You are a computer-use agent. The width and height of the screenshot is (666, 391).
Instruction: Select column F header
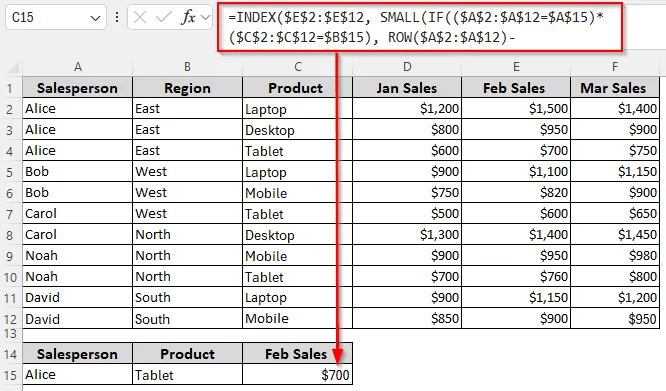615,67
